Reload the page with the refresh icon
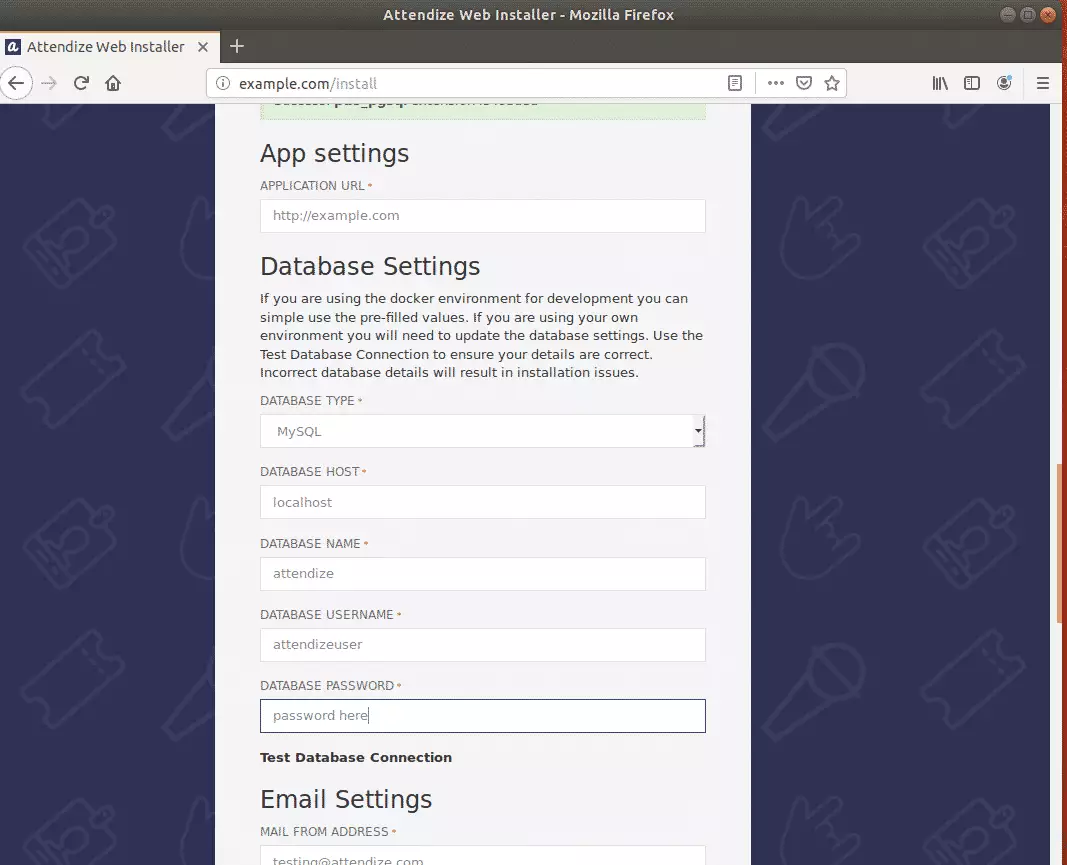 pyautogui.click(x=81, y=83)
